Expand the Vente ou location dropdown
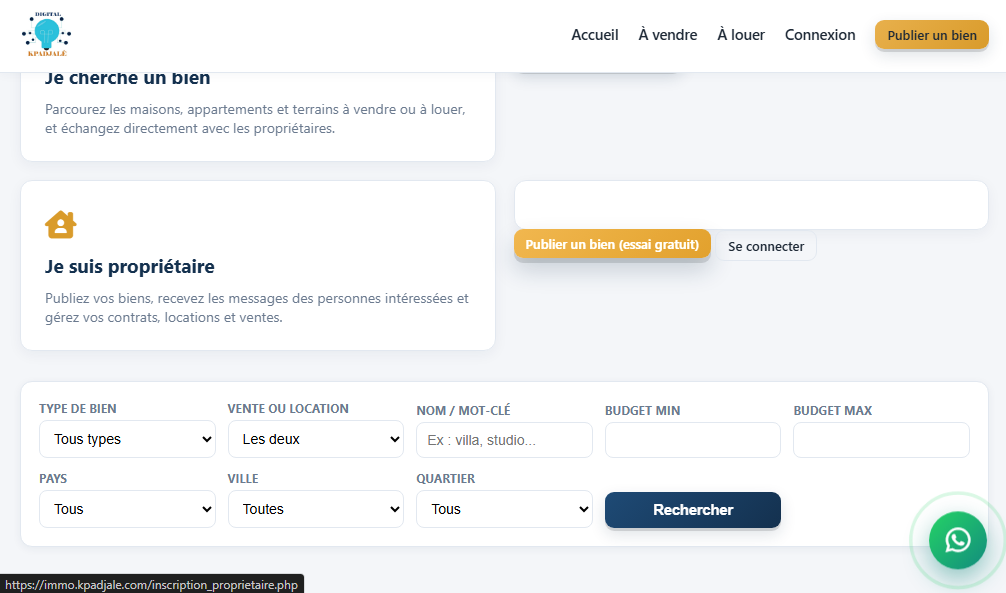1006x593 pixels. tap(316, 439)
